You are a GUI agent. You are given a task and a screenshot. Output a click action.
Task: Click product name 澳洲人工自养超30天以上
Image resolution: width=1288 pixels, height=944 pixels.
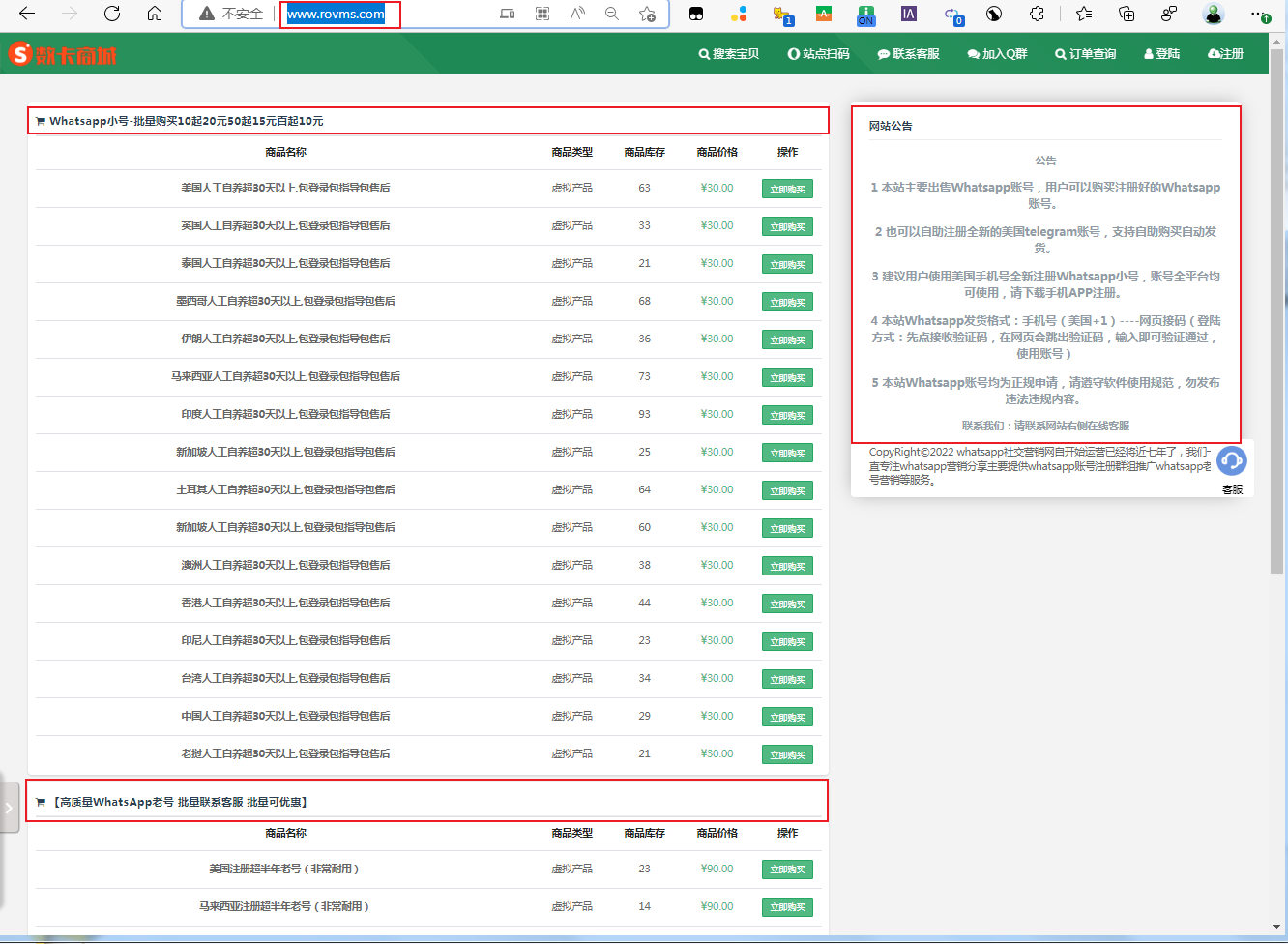(286, 565)
